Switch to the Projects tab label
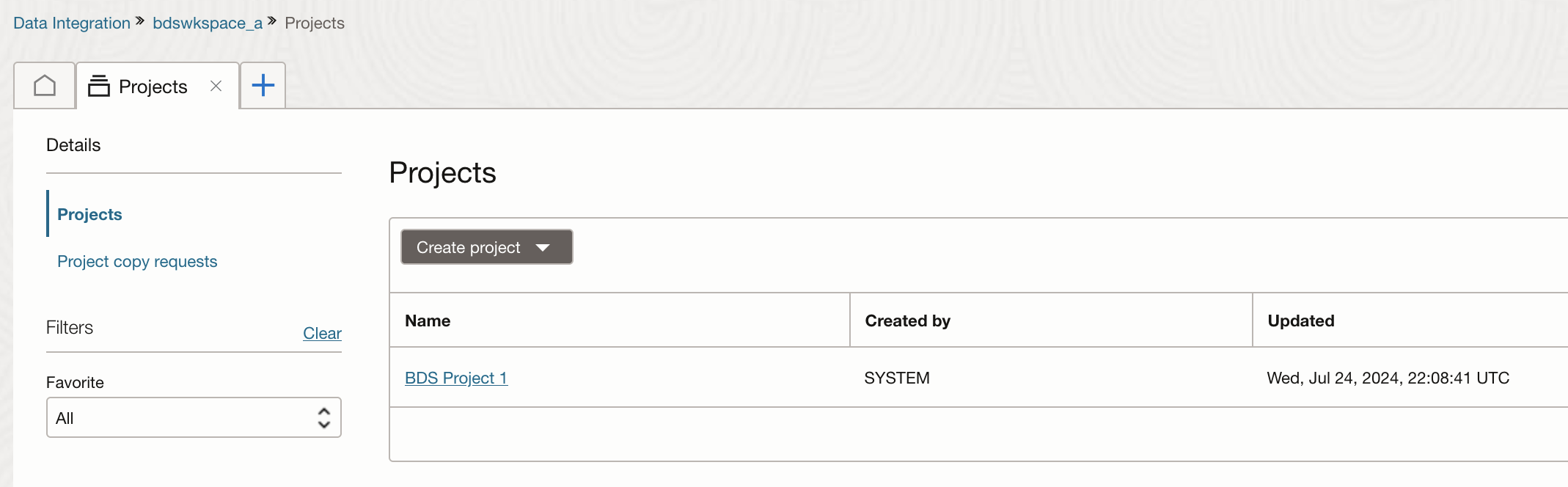The height and width of the screenshot is (487, 1568). [x=153, y=87]
